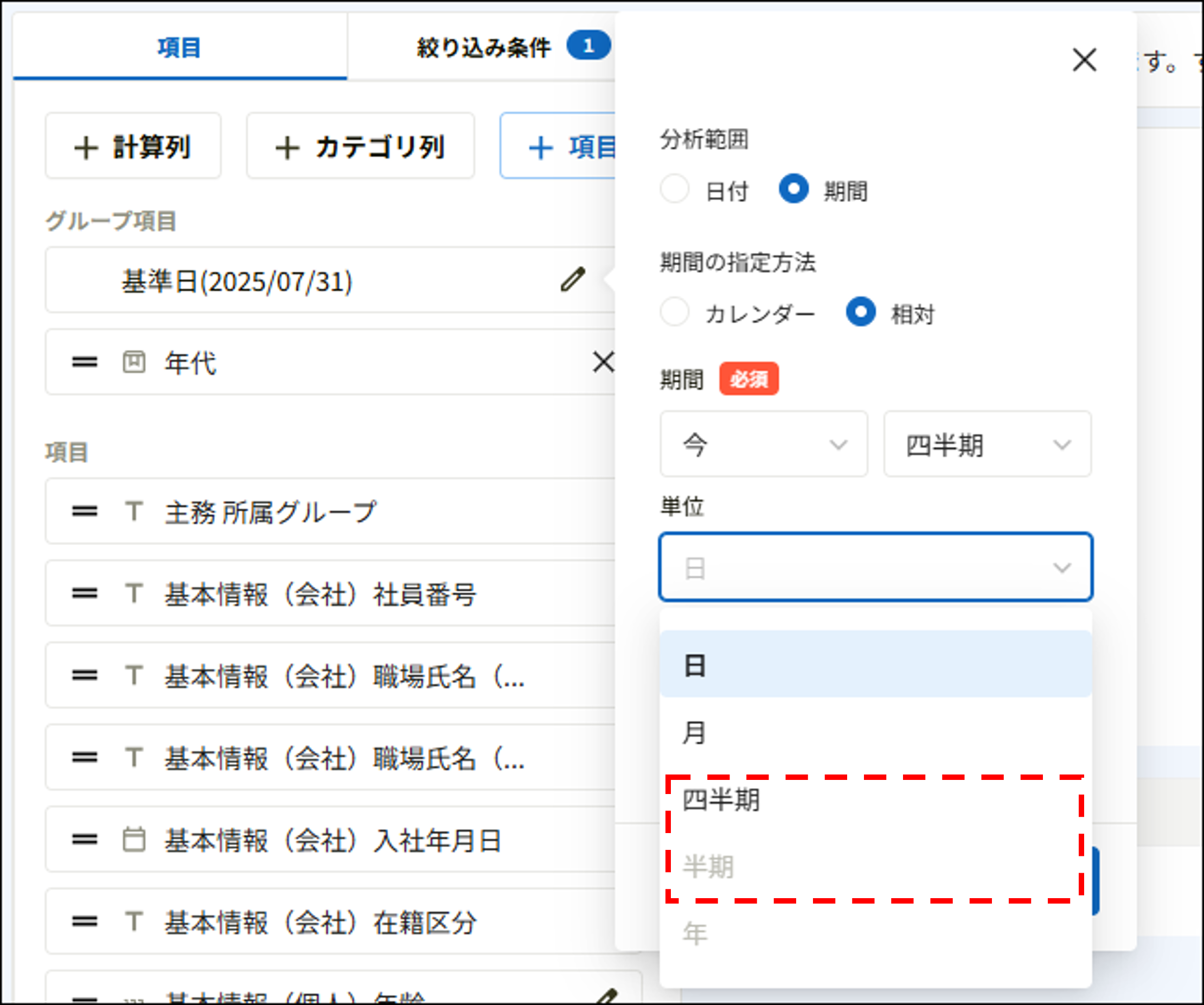Click the calendar icon on 入社年月日 item
The height and width of the screenshot is (1005, 1204).
coord(133,841)
